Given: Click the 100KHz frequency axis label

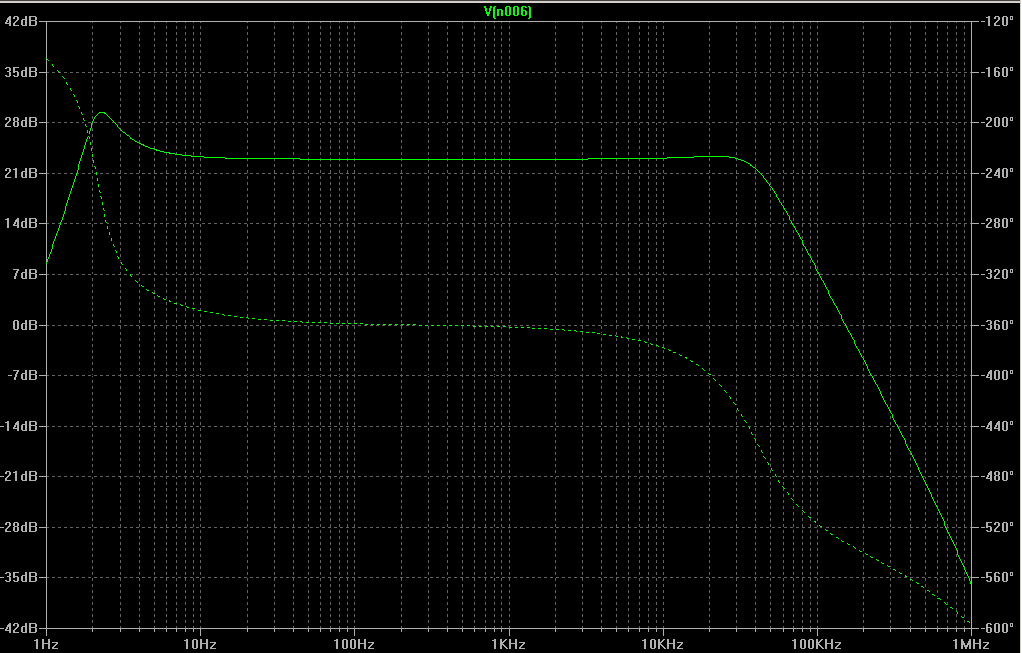Looking at the screenshot, I should tap(816, 645).
